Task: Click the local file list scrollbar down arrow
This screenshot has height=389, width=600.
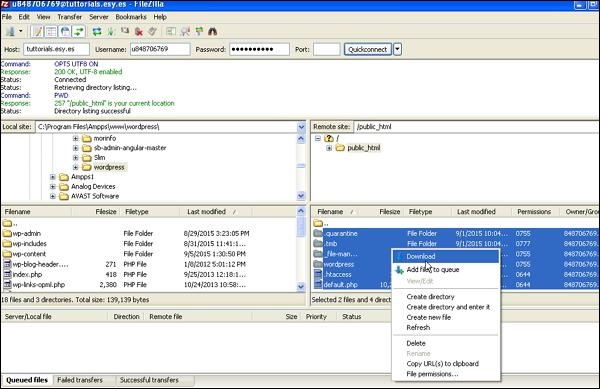Action: click(301, 287)
